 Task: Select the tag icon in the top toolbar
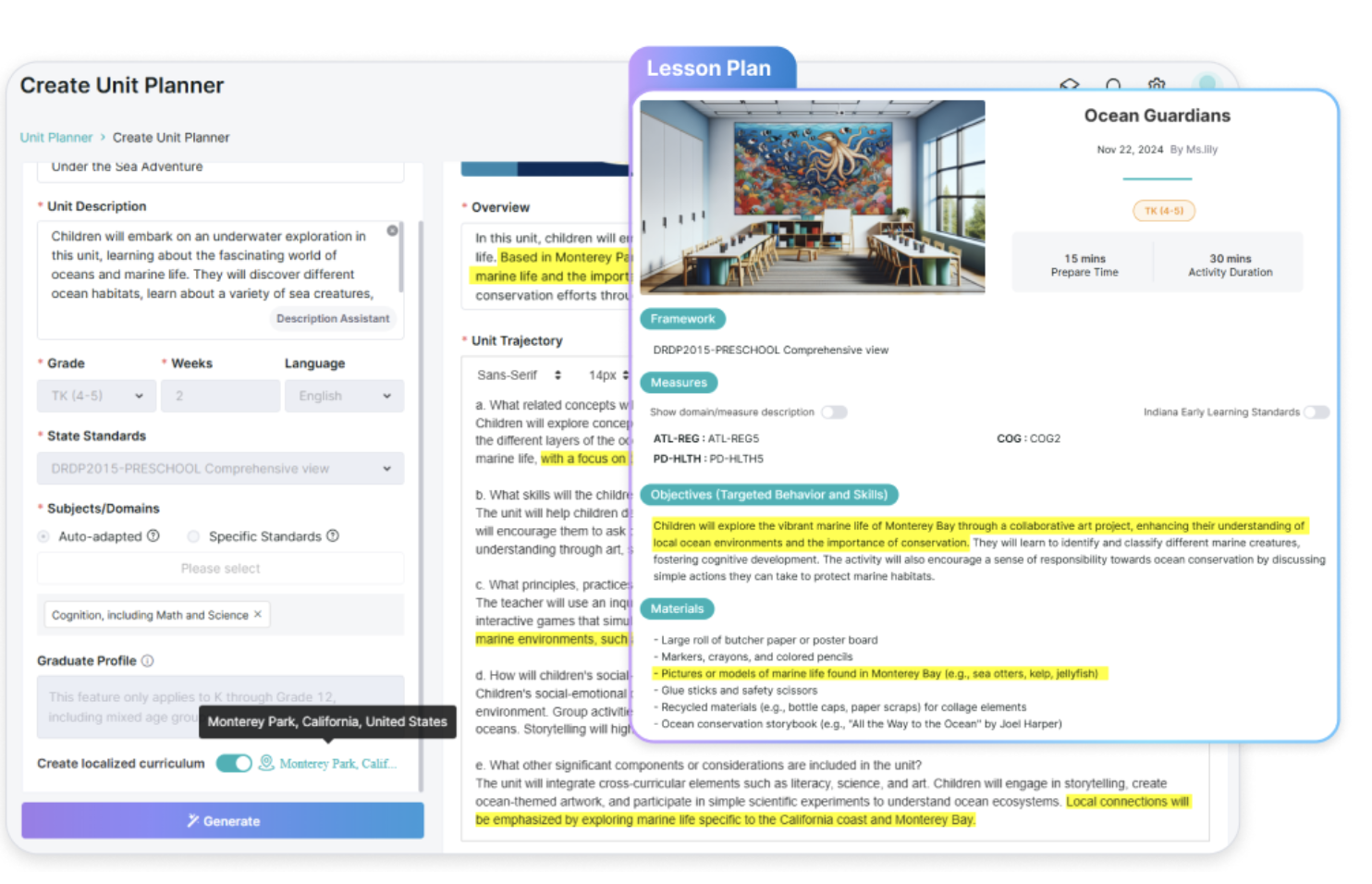pos(1069,85)
